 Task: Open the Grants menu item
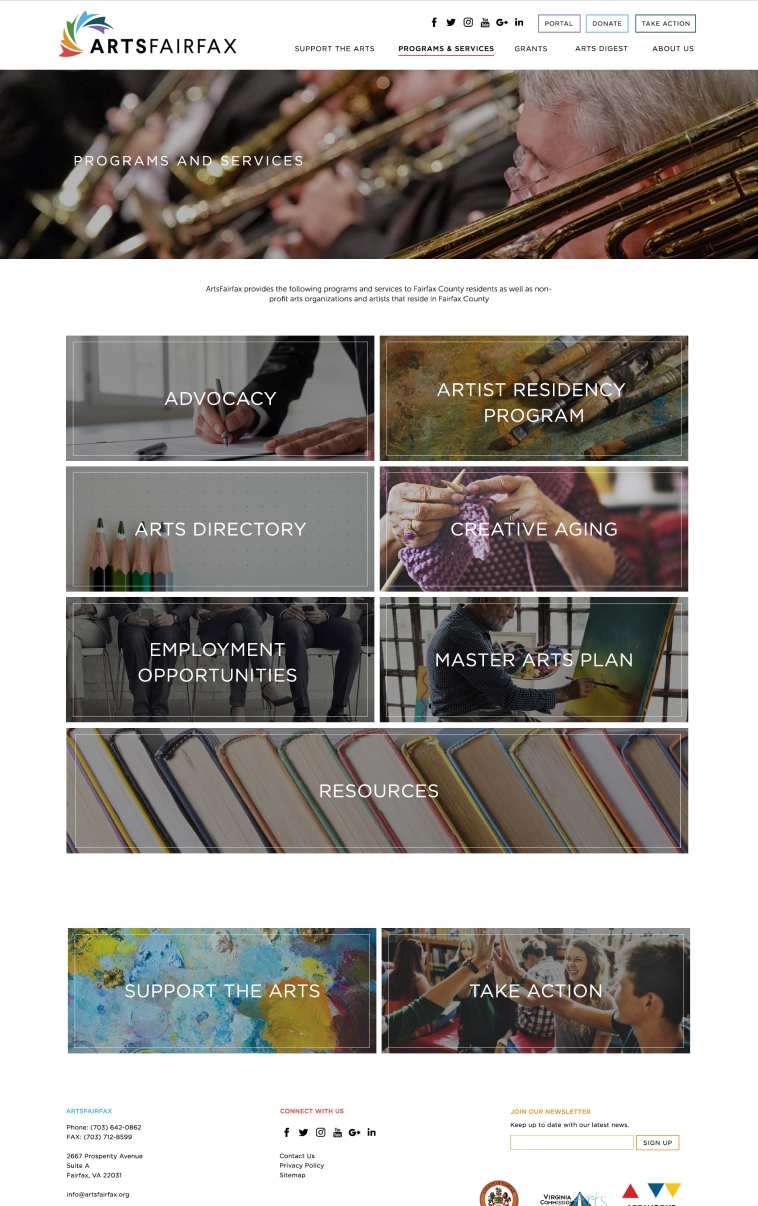(x=531, y=48)
